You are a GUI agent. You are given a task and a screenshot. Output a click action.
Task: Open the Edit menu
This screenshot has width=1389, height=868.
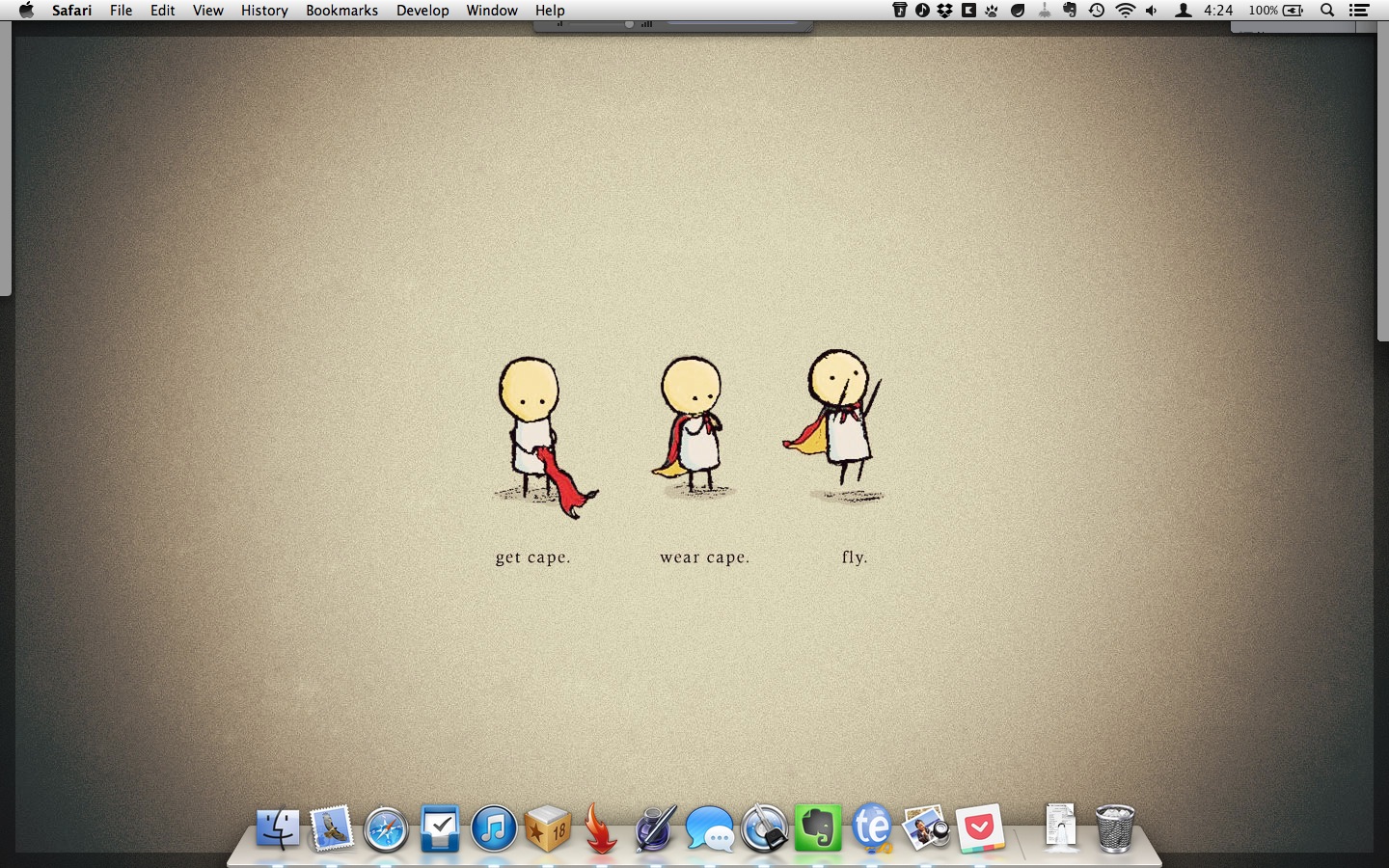[x=163, y=11]
